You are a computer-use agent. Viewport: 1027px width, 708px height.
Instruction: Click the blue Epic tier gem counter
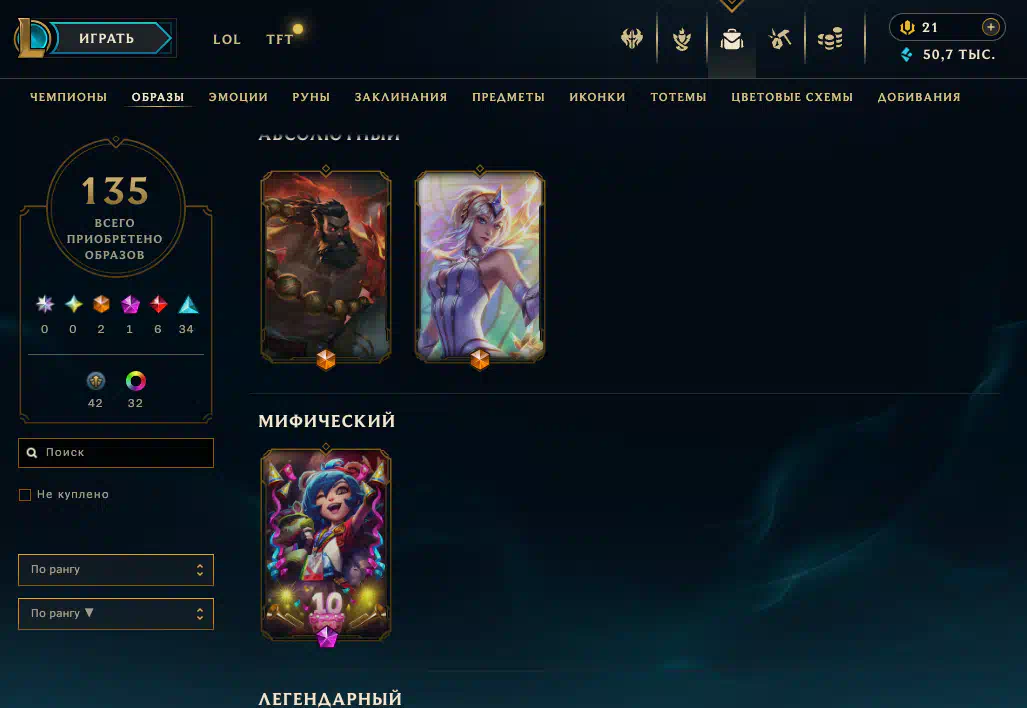pyautogui.click(x=187, y=314)
